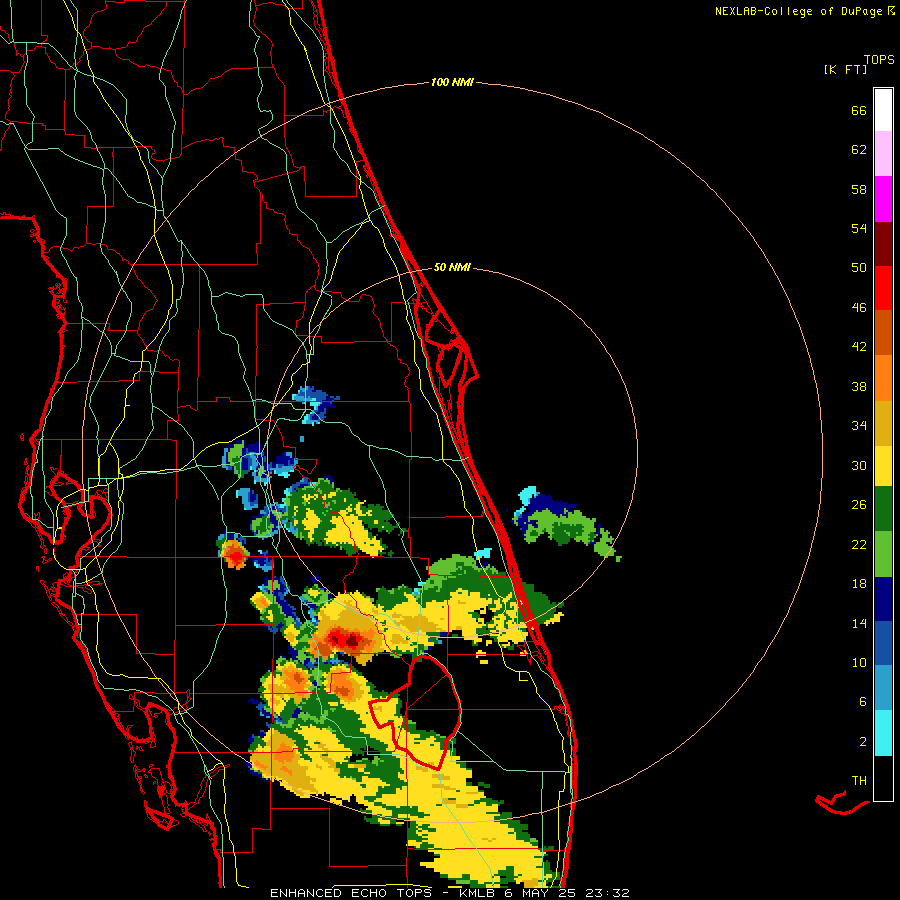Select the bright red 46-50 kft swatch

pyautogui.click(x=883, y=288)
